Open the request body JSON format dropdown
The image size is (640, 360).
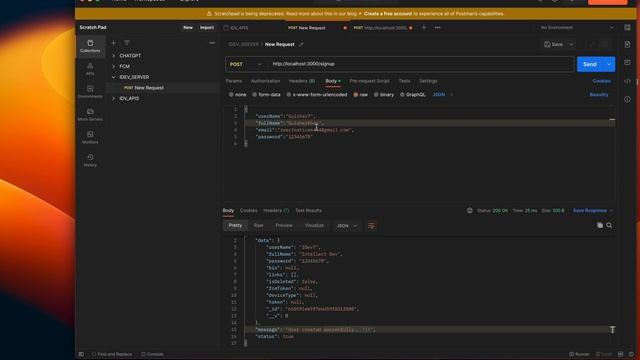point(443,94)
